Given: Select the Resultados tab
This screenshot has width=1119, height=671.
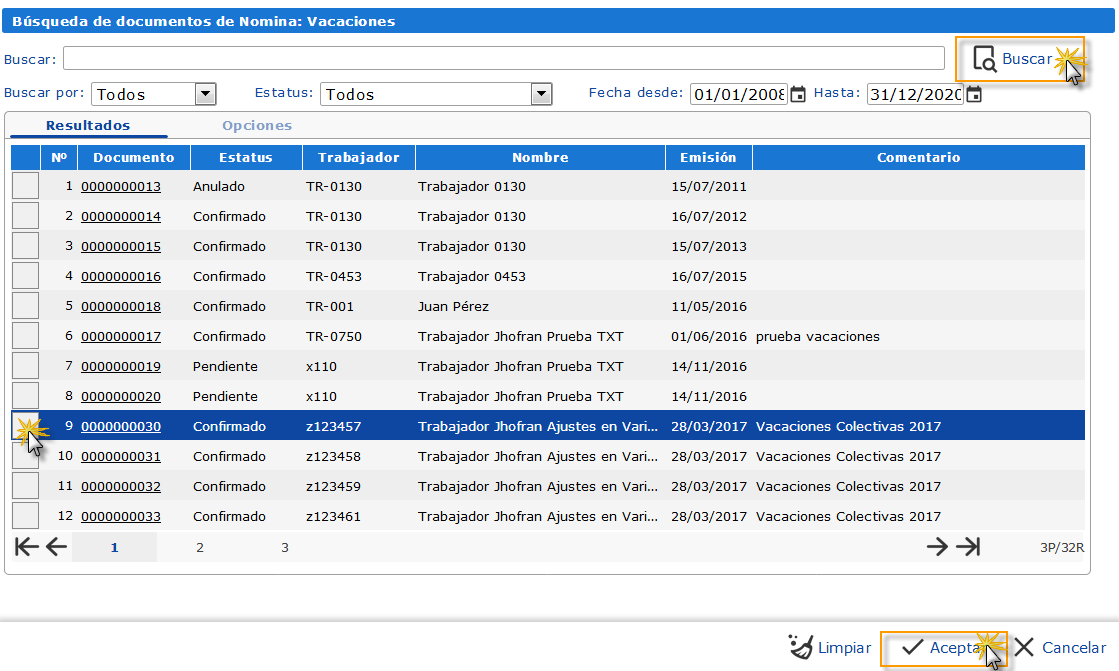Looking at the screenshot, I should 88,126.
